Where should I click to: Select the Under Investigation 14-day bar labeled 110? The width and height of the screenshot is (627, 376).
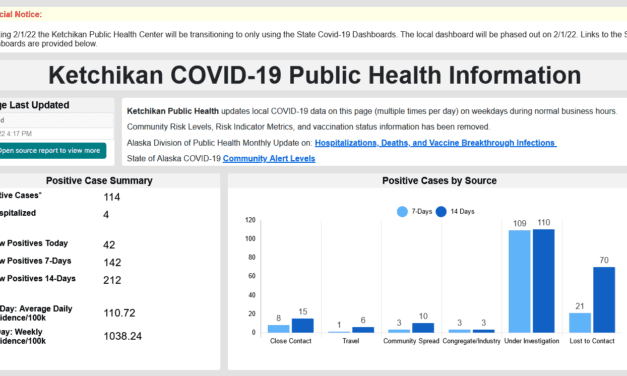[544, 281]
